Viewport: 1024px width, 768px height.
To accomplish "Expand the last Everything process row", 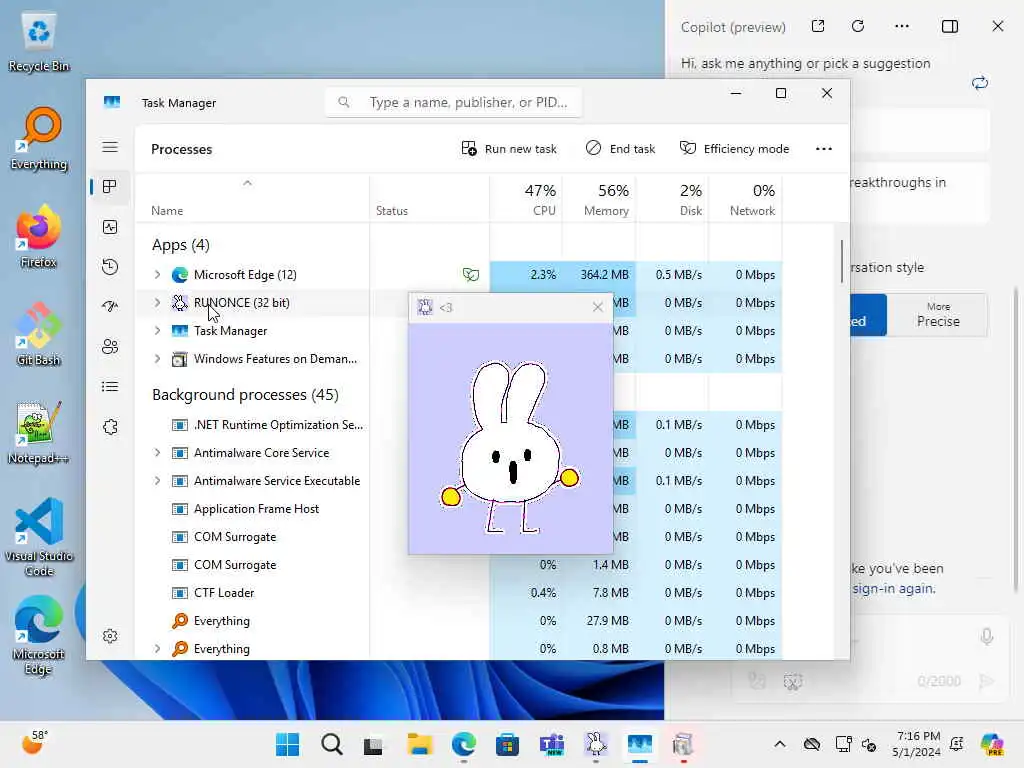I will coord(157,648).
